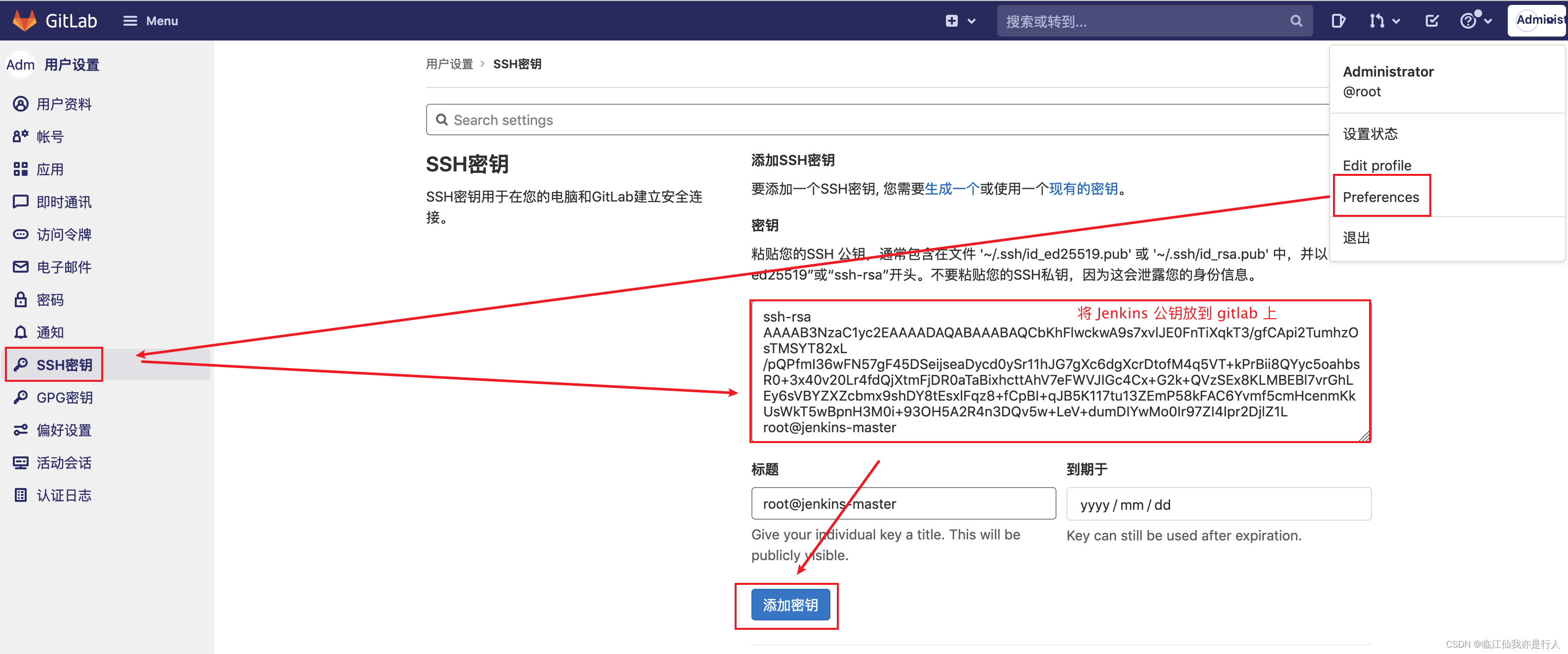Click the 帐号 account icon
This screenshot has height=654, width=1568.
(21, 136)
